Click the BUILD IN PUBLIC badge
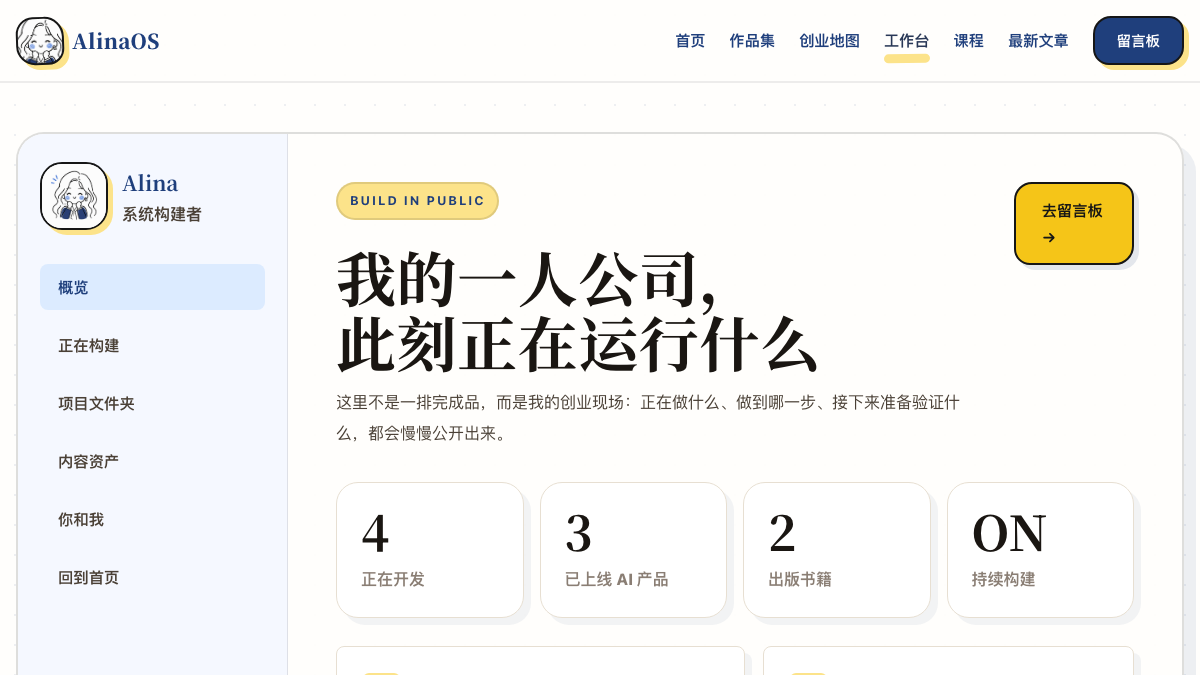The height and width of the screenshot is (675, 1200). coord(417,201)
